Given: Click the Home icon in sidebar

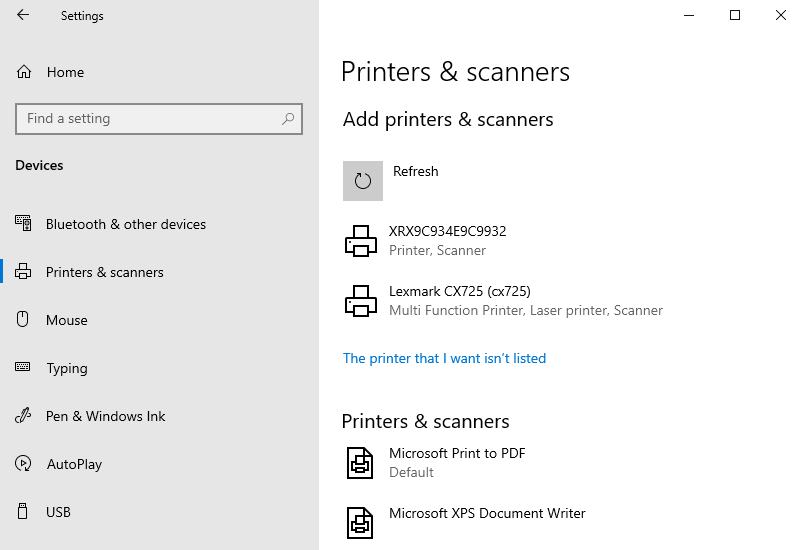Looking at the screenshot, I should pyautogui.click(x=24, y=72).
